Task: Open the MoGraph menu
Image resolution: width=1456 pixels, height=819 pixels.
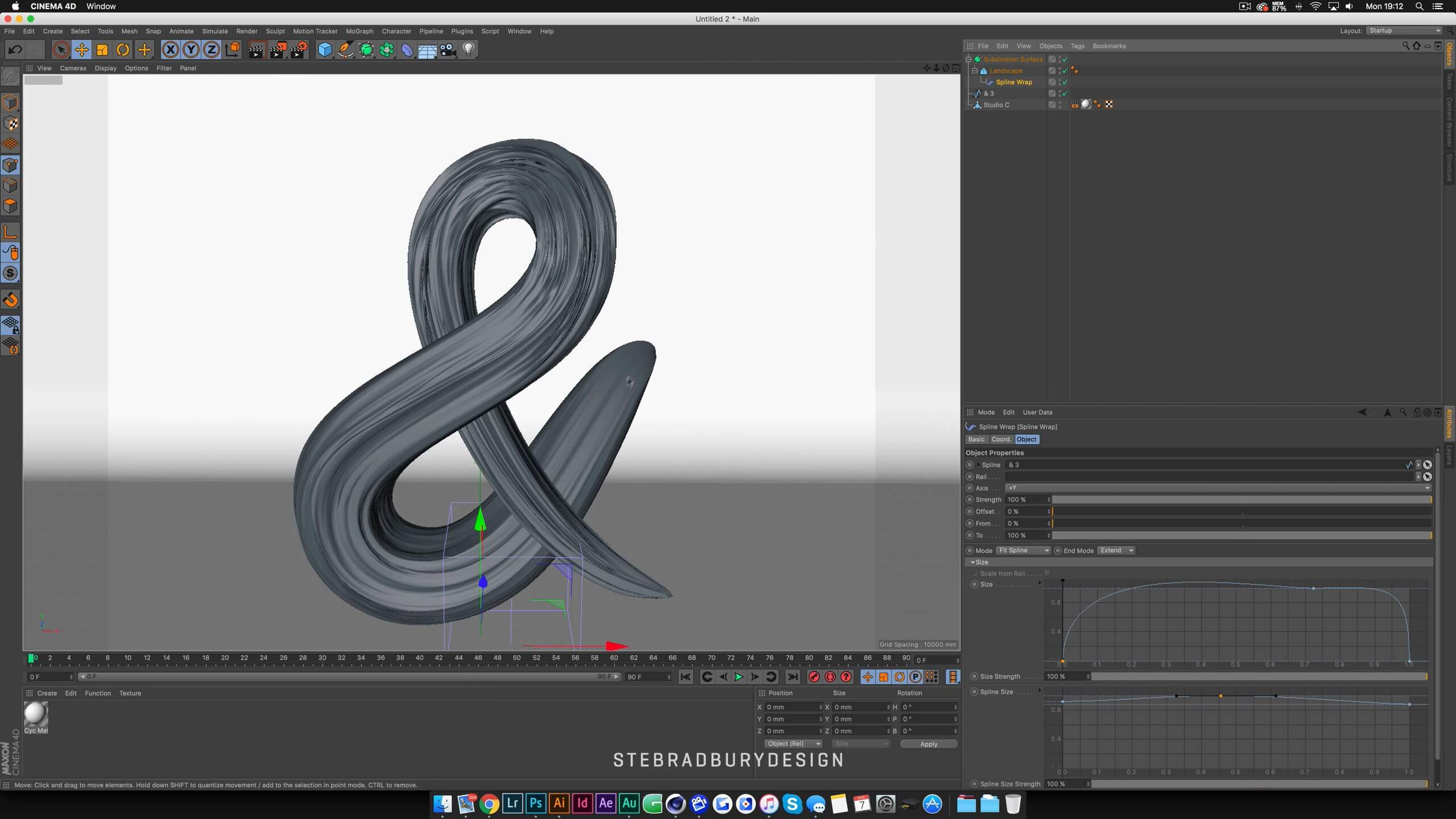Action: [359, 31]
